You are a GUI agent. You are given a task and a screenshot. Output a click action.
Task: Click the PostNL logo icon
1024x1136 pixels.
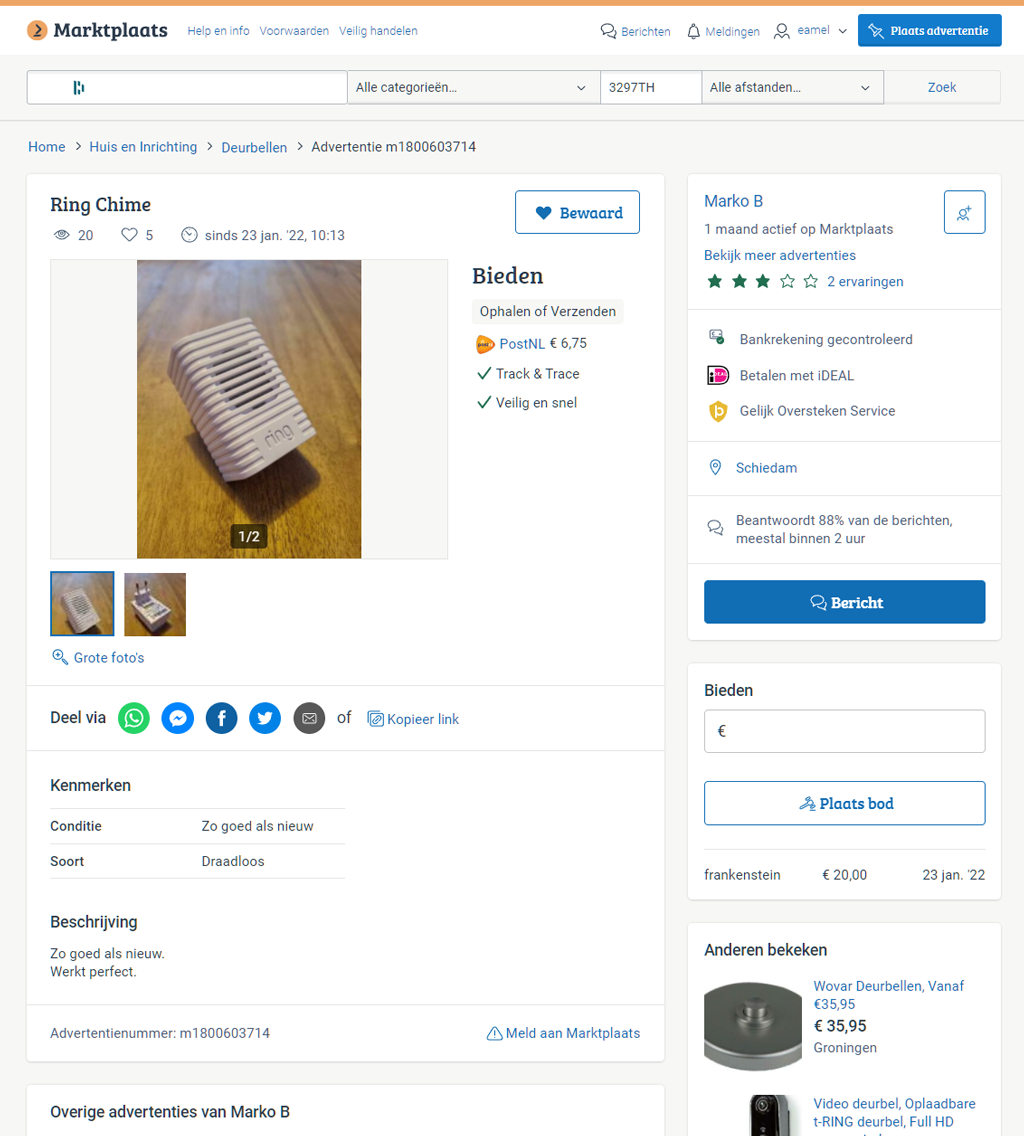pyautogui.click(x=485, y=344)
